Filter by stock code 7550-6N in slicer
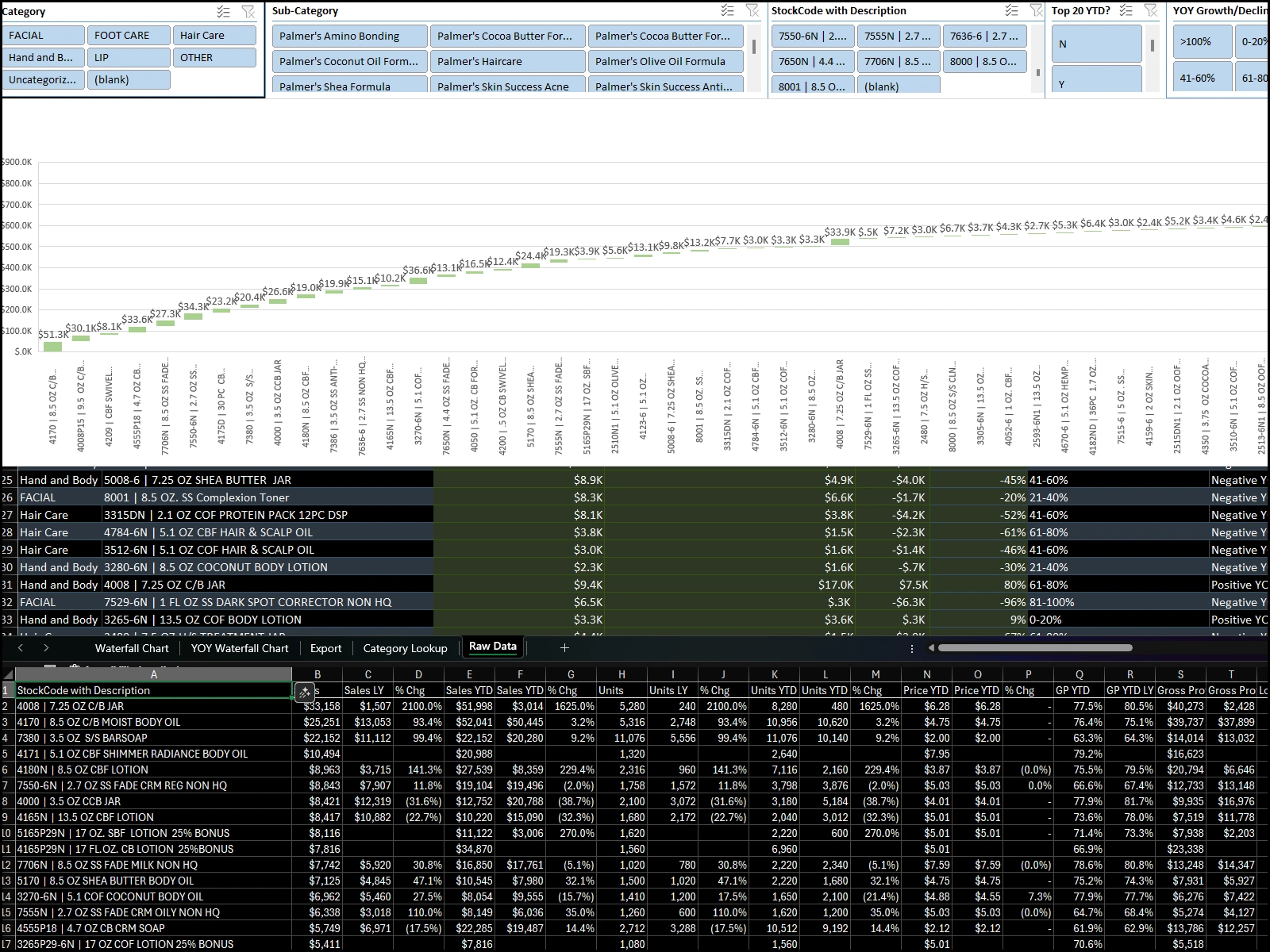 tap(813, 36)
